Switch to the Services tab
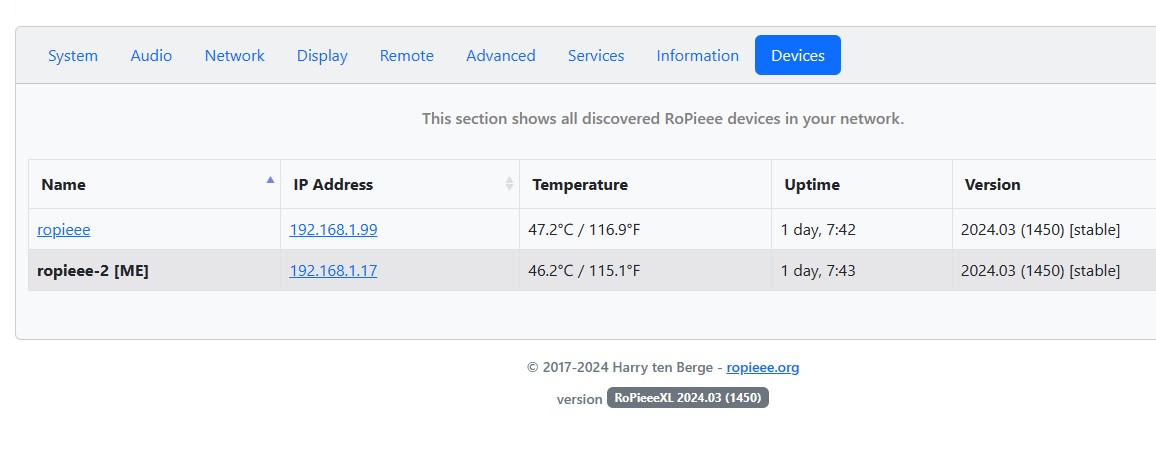 coord(596,55)
